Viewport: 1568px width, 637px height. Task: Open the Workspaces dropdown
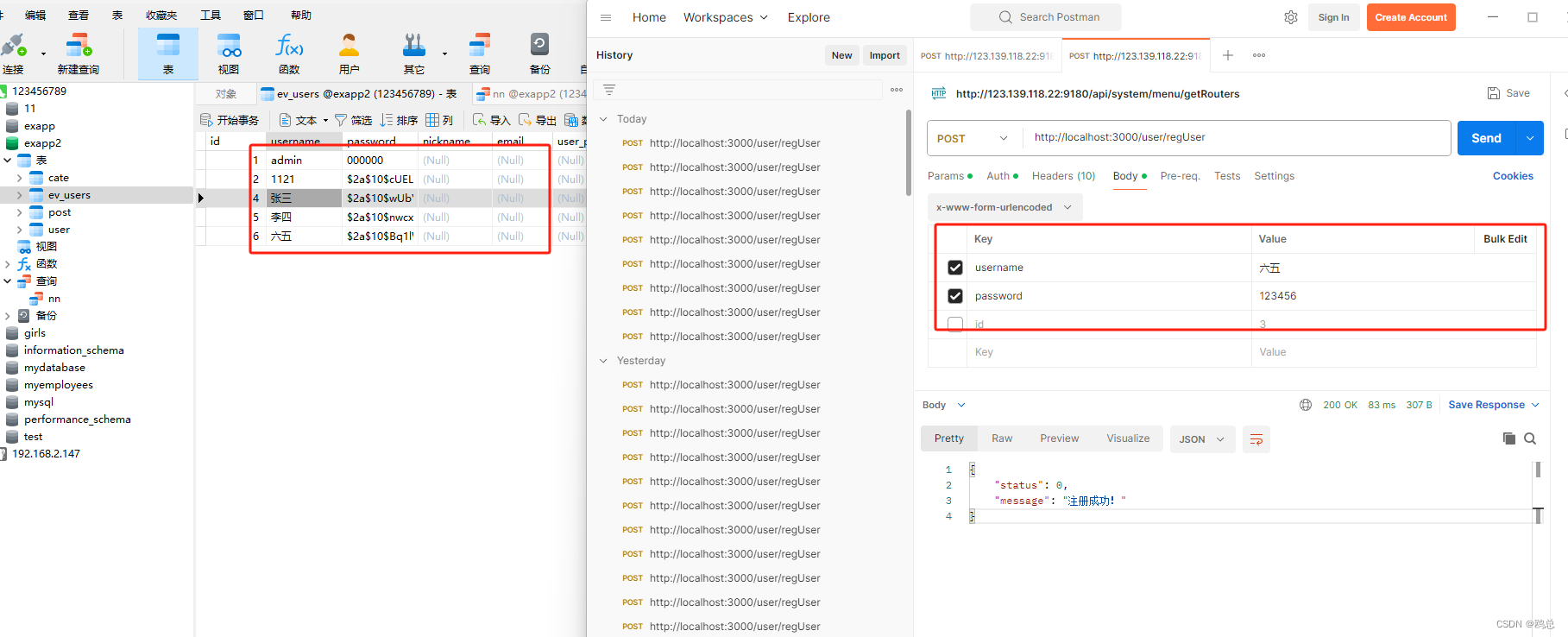click(726, 17)
